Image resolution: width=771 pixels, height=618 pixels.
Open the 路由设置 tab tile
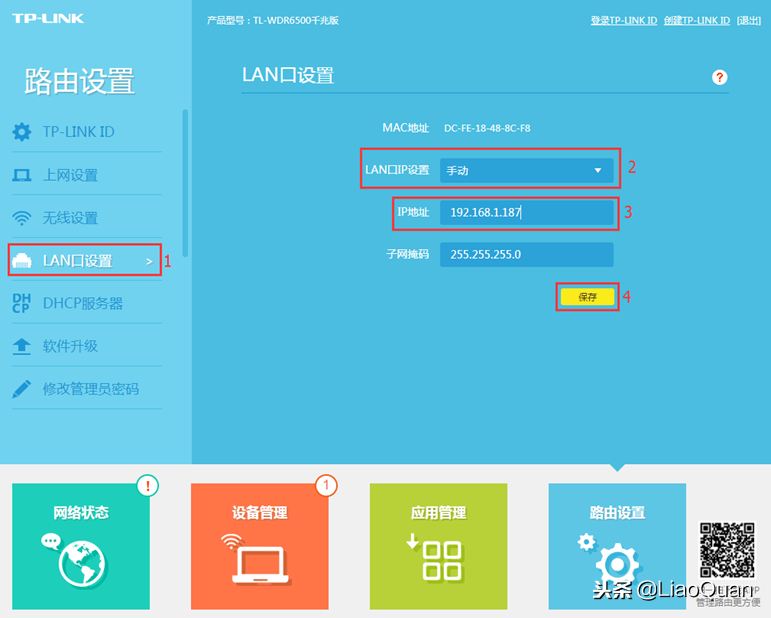pyautogui.click(x=617, y=546)
